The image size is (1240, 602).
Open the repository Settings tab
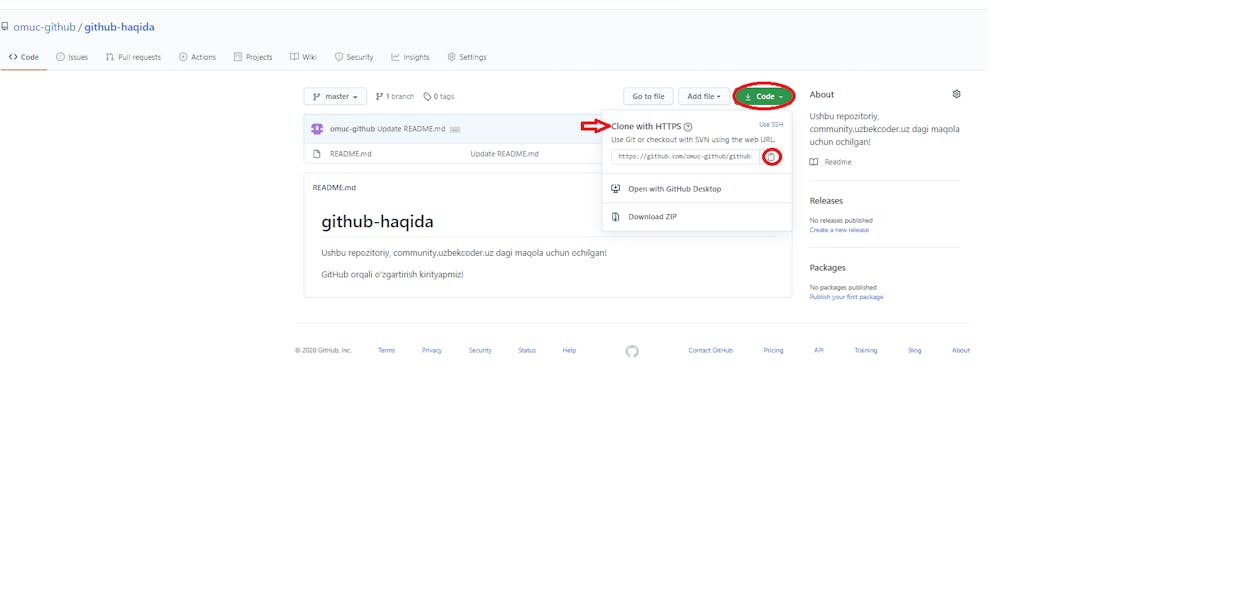tap(467, 57)
